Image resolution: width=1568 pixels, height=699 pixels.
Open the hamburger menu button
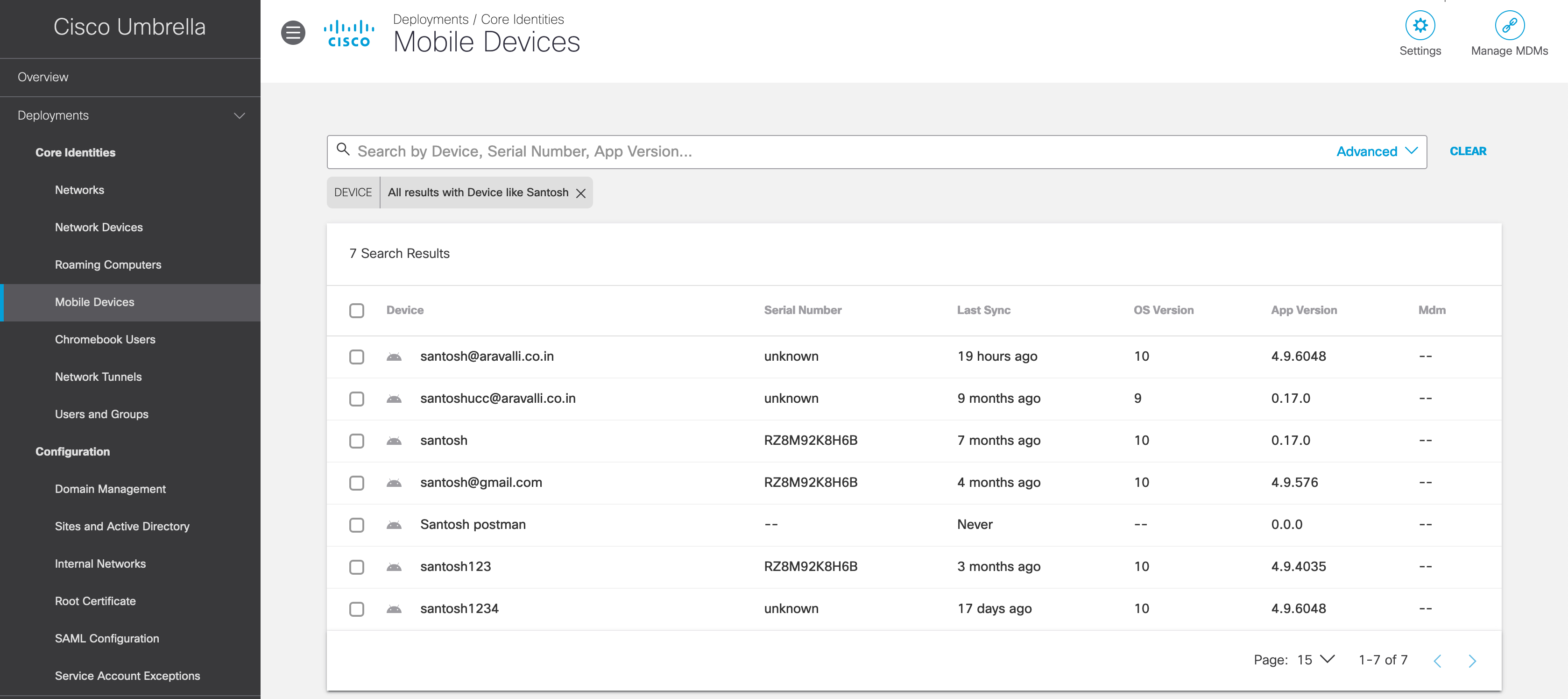[x=293, y=32]
